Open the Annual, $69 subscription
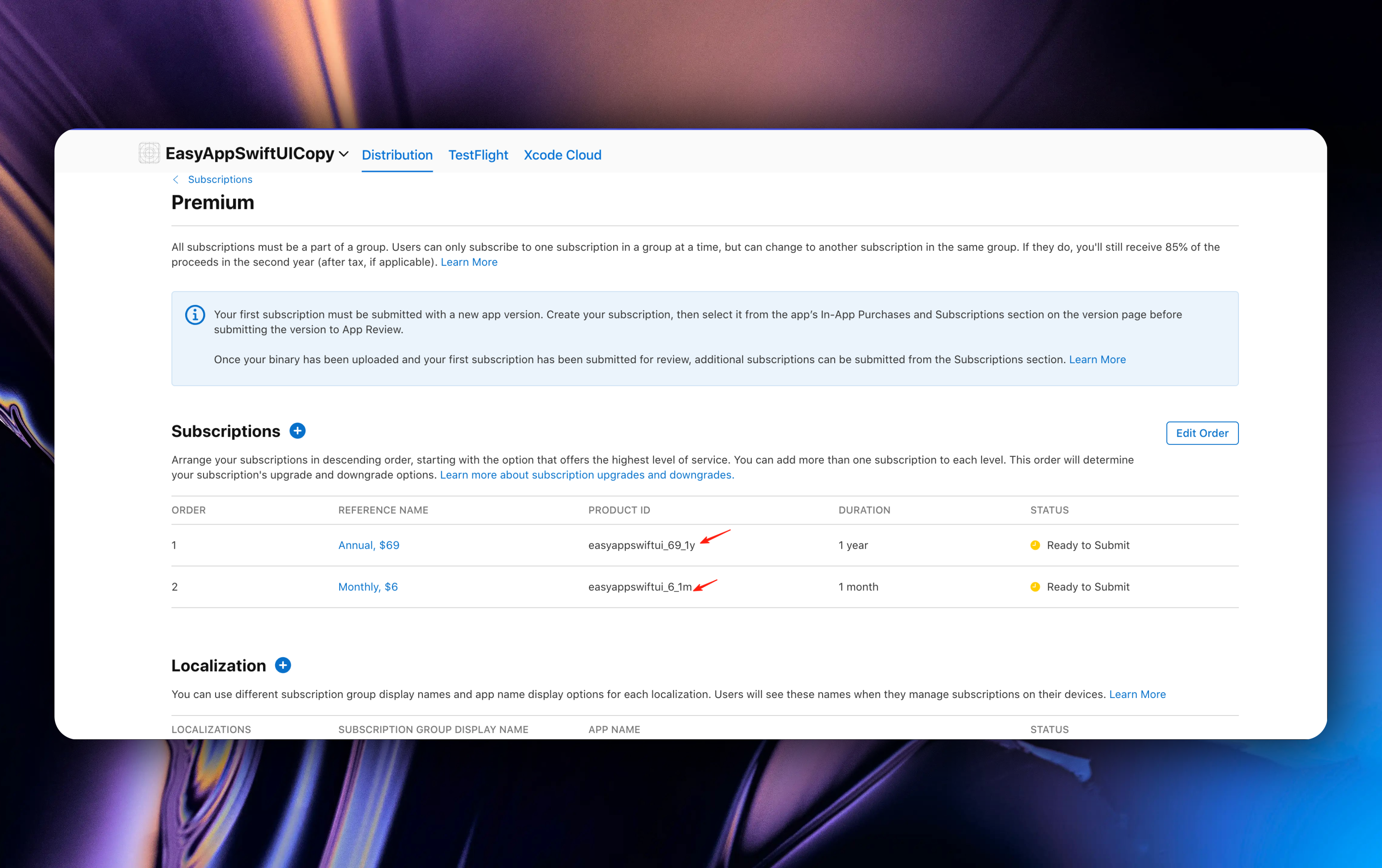Viewport: 1382px width, 868px height. click(368, 545)
